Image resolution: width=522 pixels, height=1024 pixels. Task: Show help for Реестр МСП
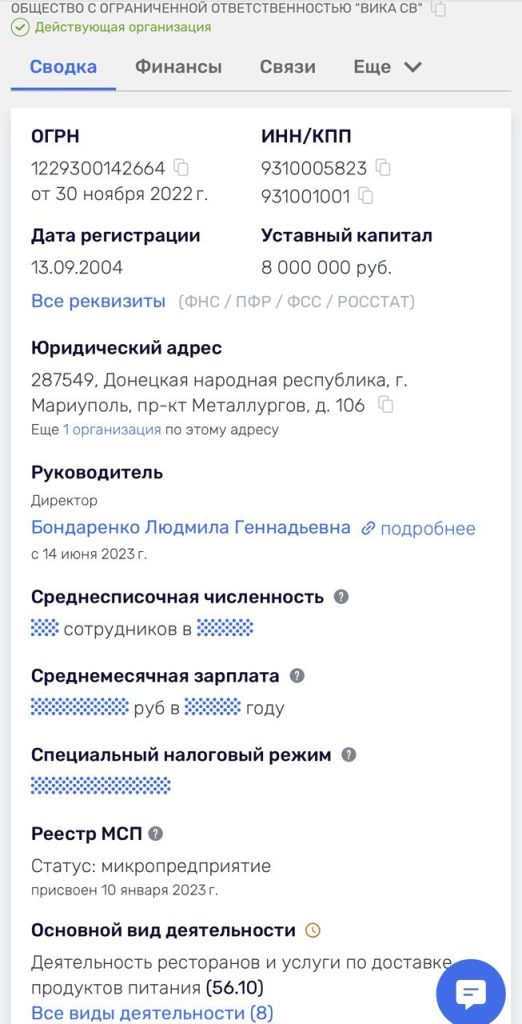(155, 833)
